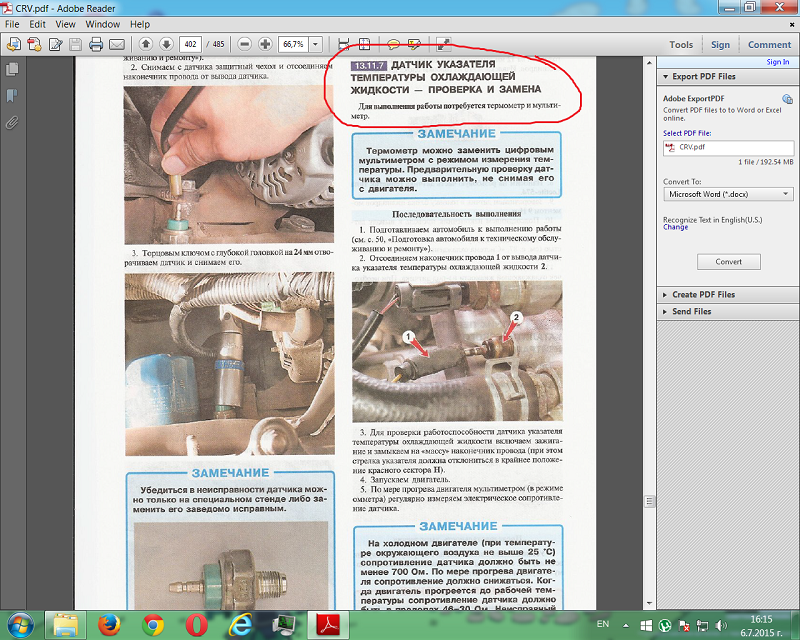Viewport: 800px width, 640px height.
Task: Switch to the Comment pane
Action: pyautogui.click(x=769, y=45)
